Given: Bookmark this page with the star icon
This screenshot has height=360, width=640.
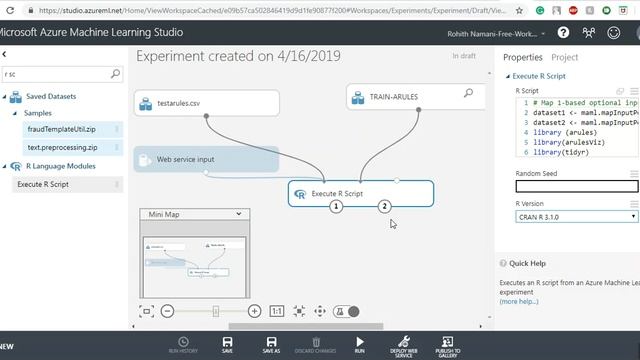Looking at the screenshot, I should click(519, 11).
